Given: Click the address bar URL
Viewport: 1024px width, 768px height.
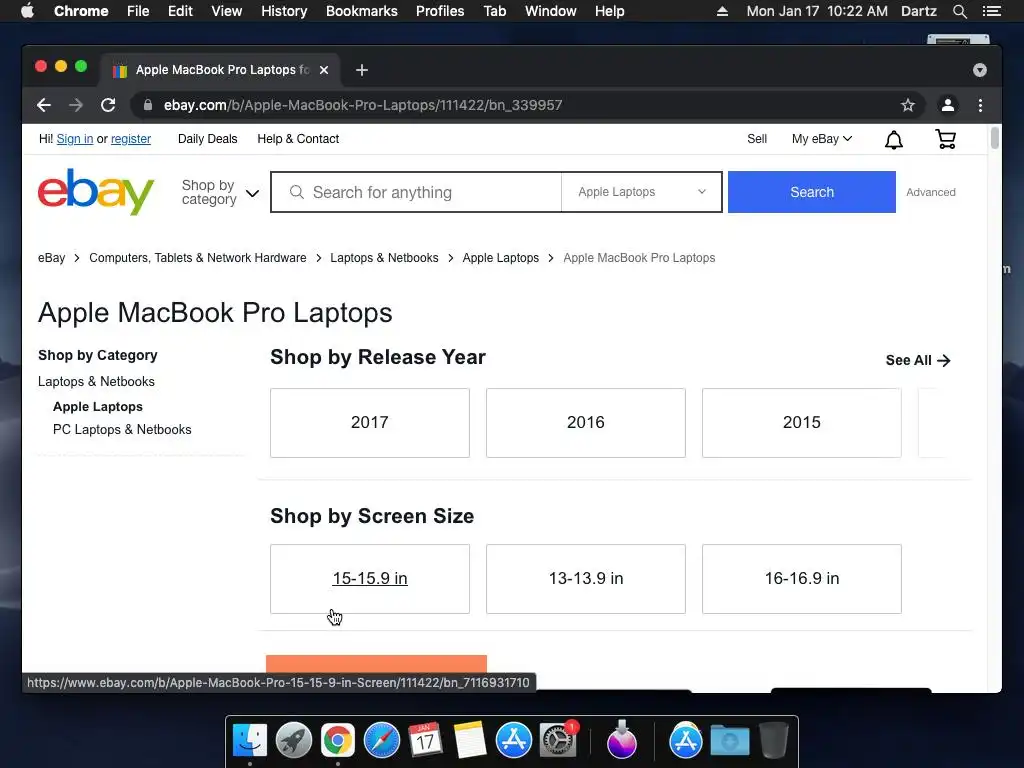Looking at the screenshot, I should point(362,105).
